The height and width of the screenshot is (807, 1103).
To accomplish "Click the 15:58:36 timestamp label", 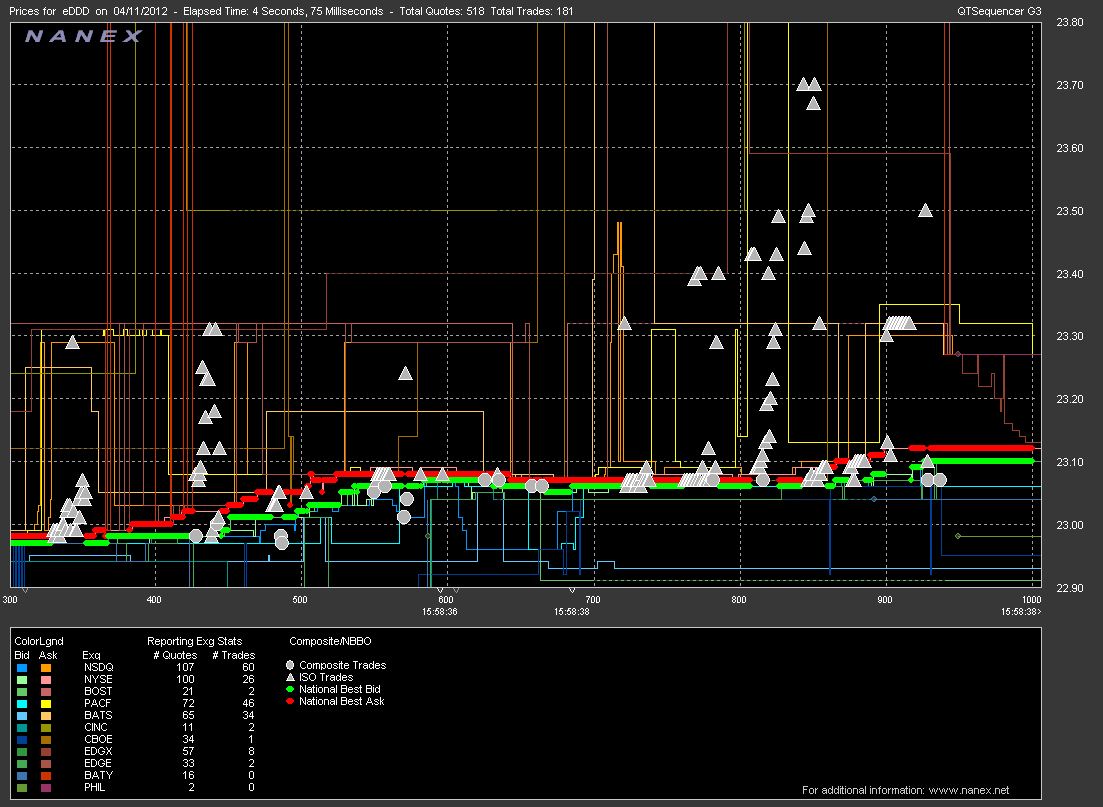I will (x=440, y=611).
